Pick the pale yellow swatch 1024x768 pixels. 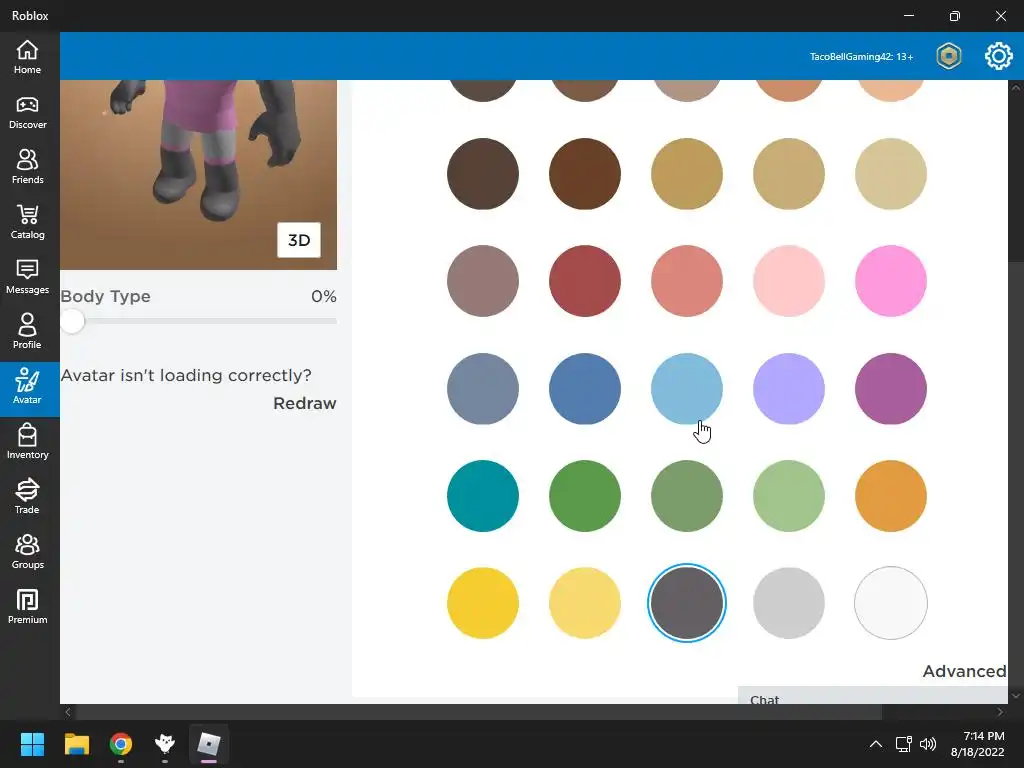584,603
